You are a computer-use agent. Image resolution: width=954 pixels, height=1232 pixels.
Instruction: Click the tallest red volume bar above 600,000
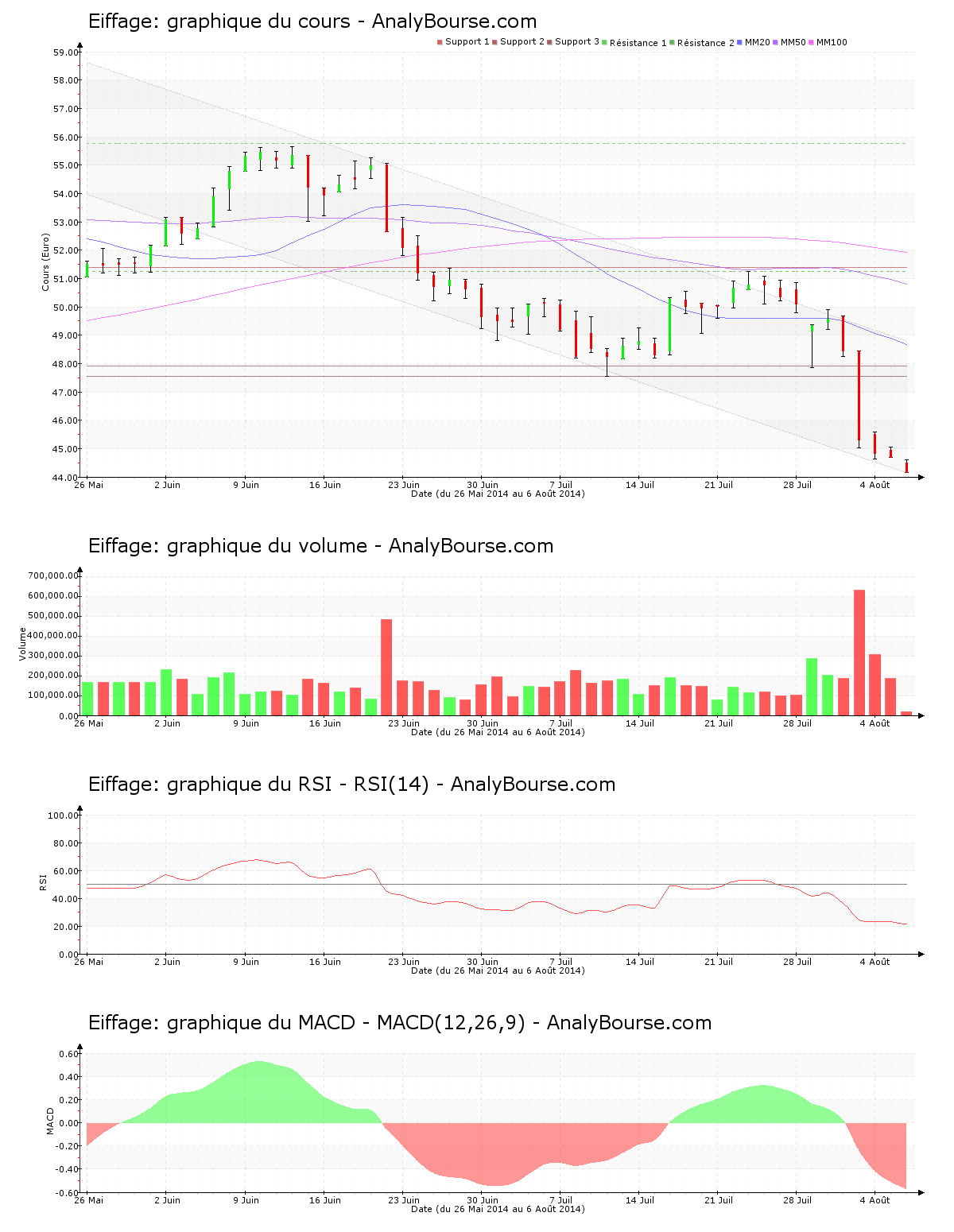point(859,653)
